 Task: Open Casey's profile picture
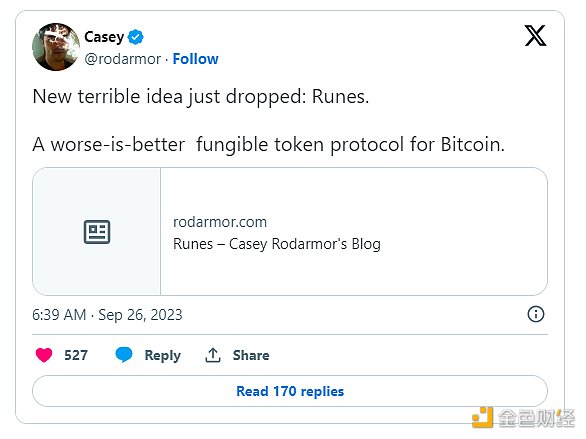coord(56,47)
